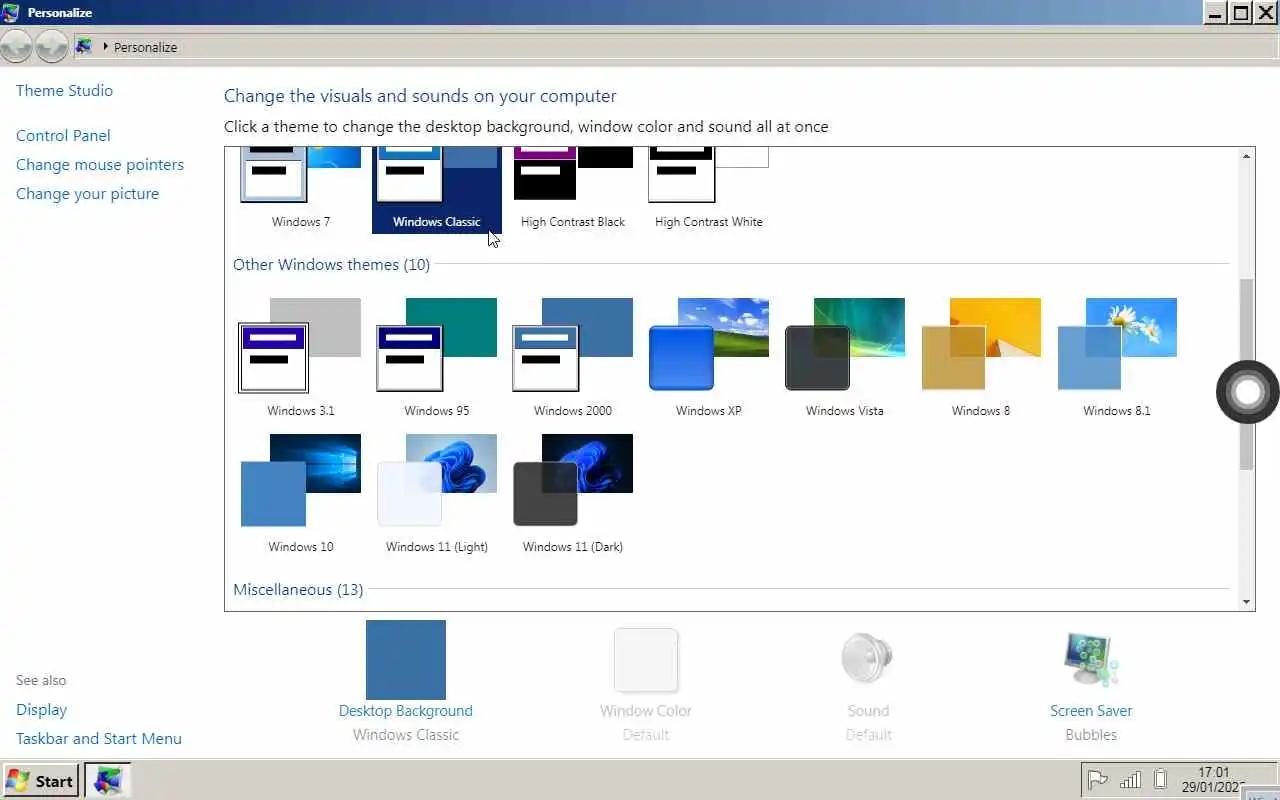Open Desktop Background settings swatch
The height and width of the screenshot is (800, 1280).
pos(406,660)
